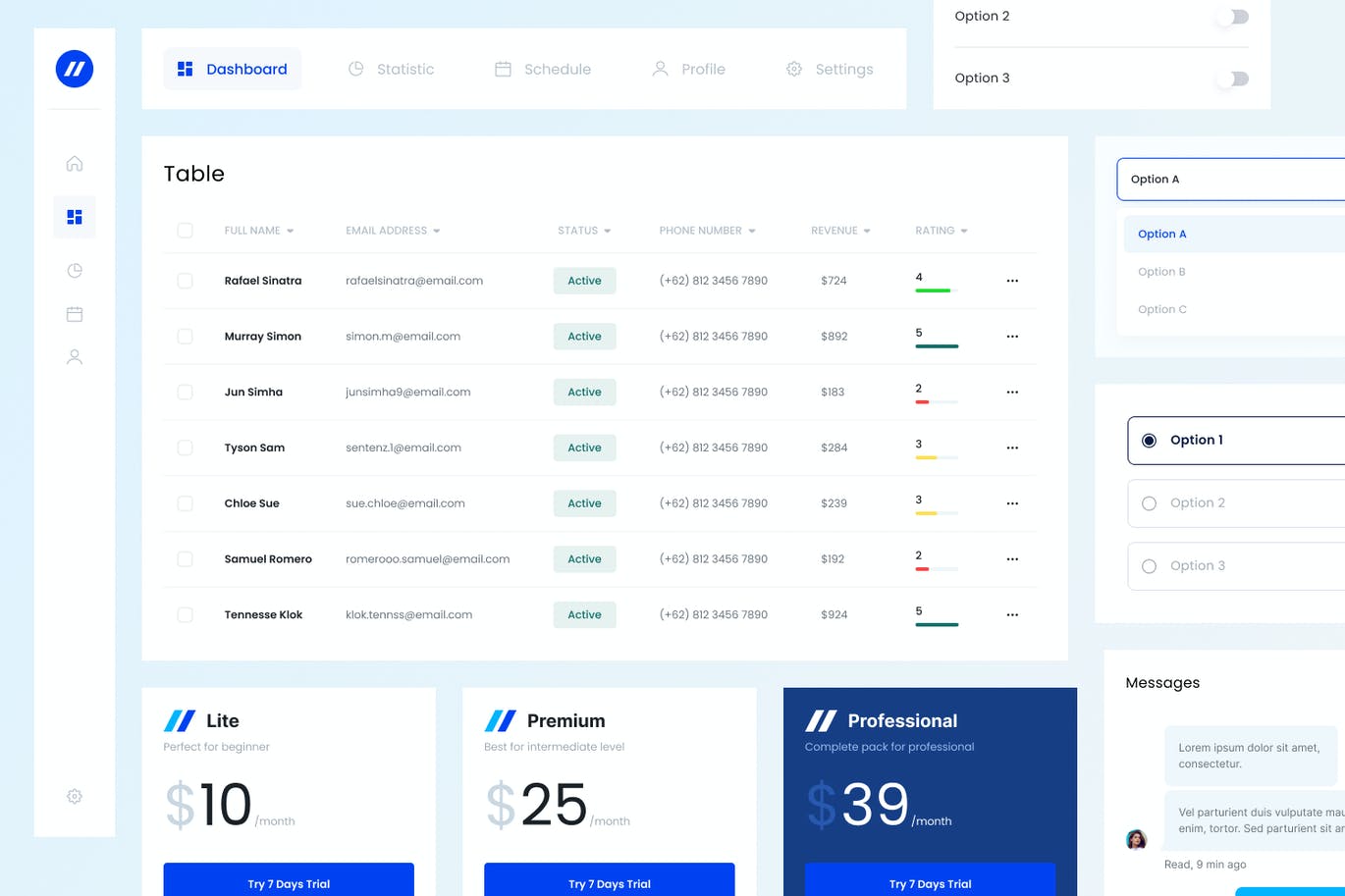Check the box for Murray Simon
The width and height of the screenshot is (1345, 896).
coord(185,337)
